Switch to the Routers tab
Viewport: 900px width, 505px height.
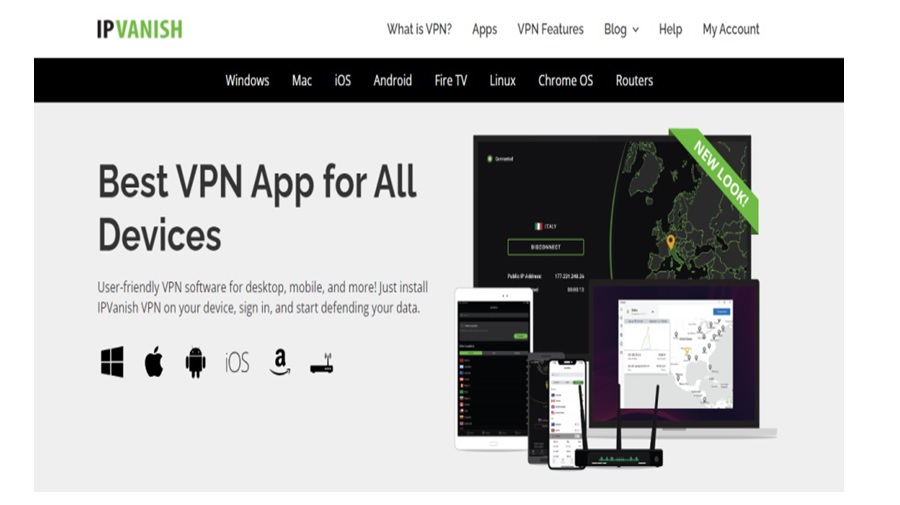634,80
